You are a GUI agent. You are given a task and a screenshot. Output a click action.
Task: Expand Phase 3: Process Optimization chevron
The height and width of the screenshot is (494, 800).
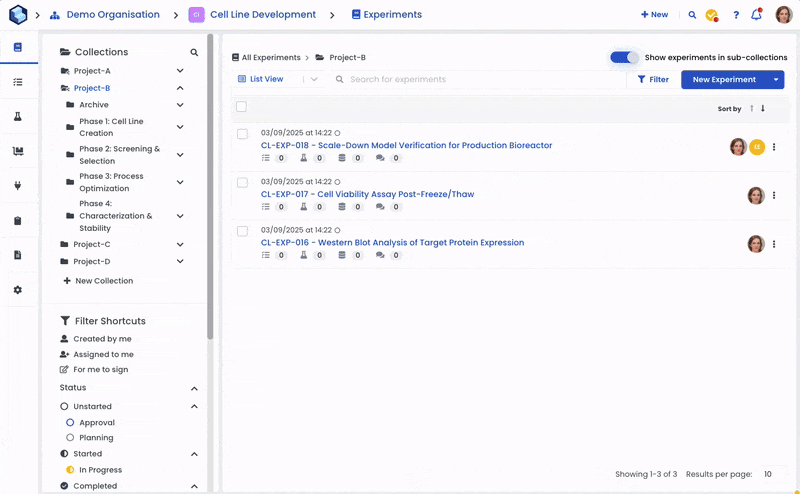(x=180, y=182)
